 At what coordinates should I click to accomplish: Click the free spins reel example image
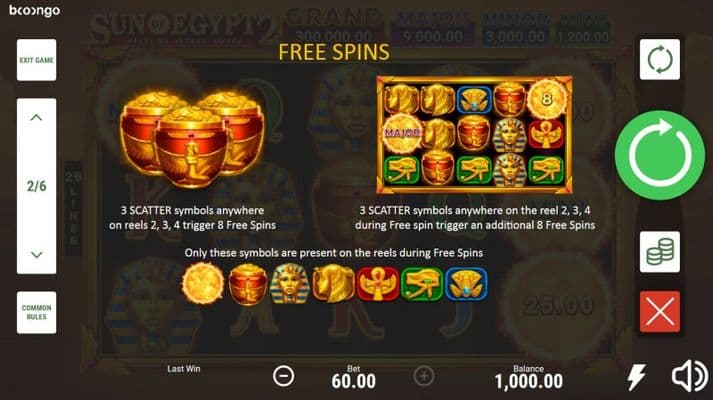[x=474, y=135]
